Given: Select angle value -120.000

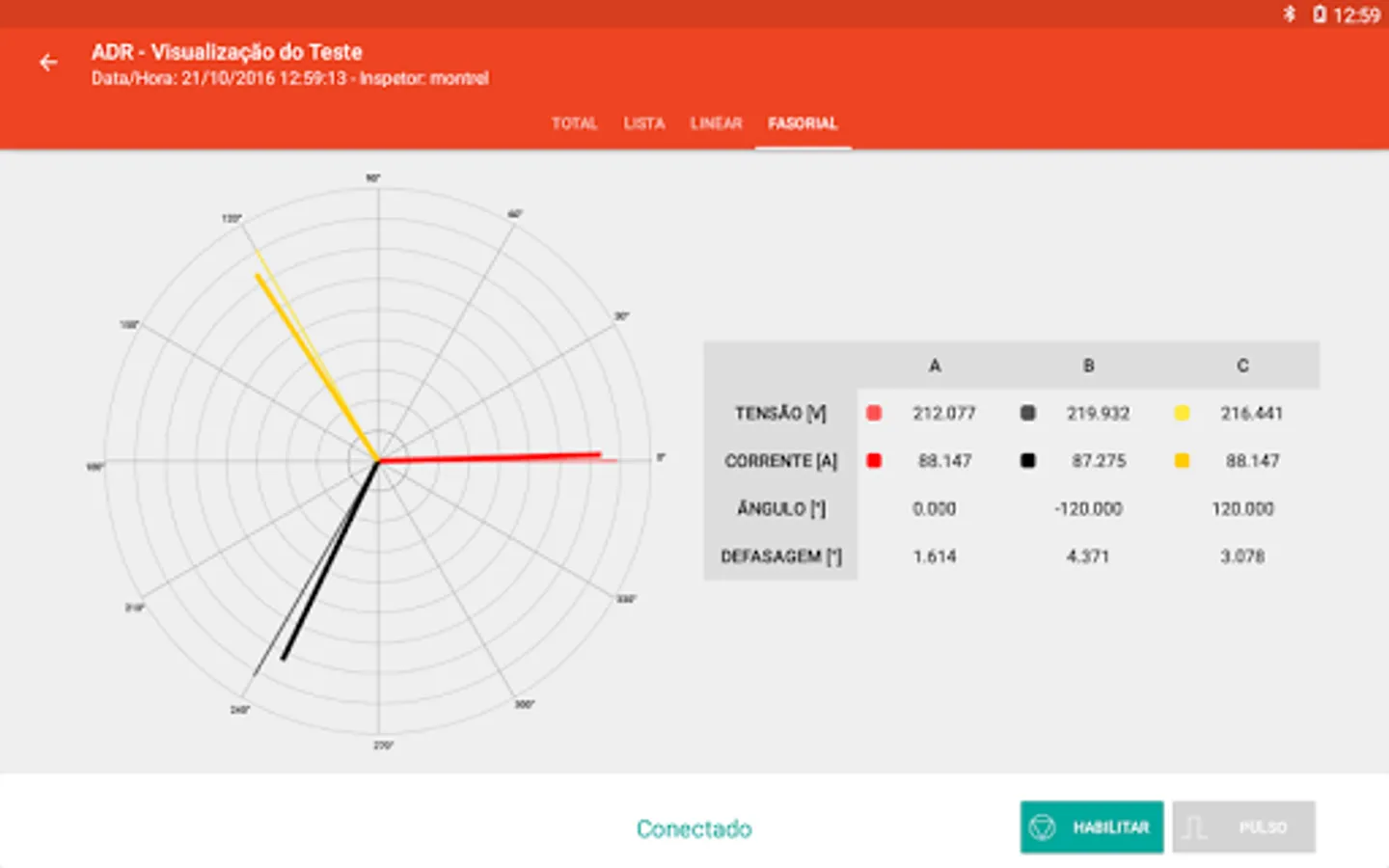Looking at the screenshot, I should coord(1088,508).
